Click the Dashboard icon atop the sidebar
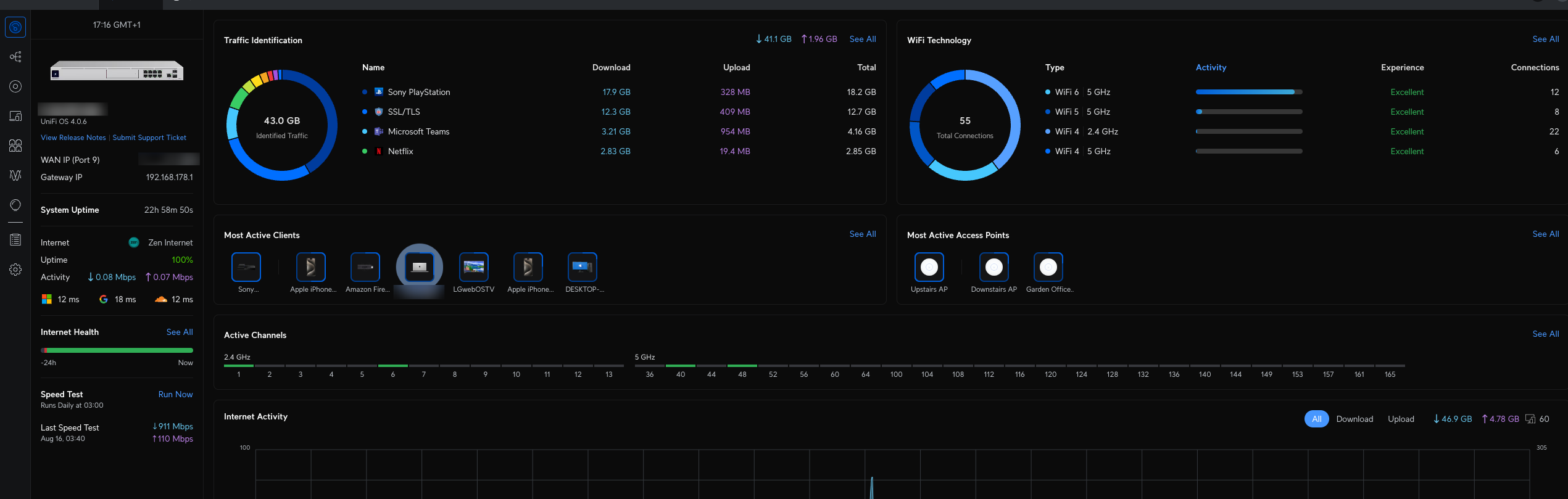The height and width of the screenshot is (499, 1568). point(15,27)
